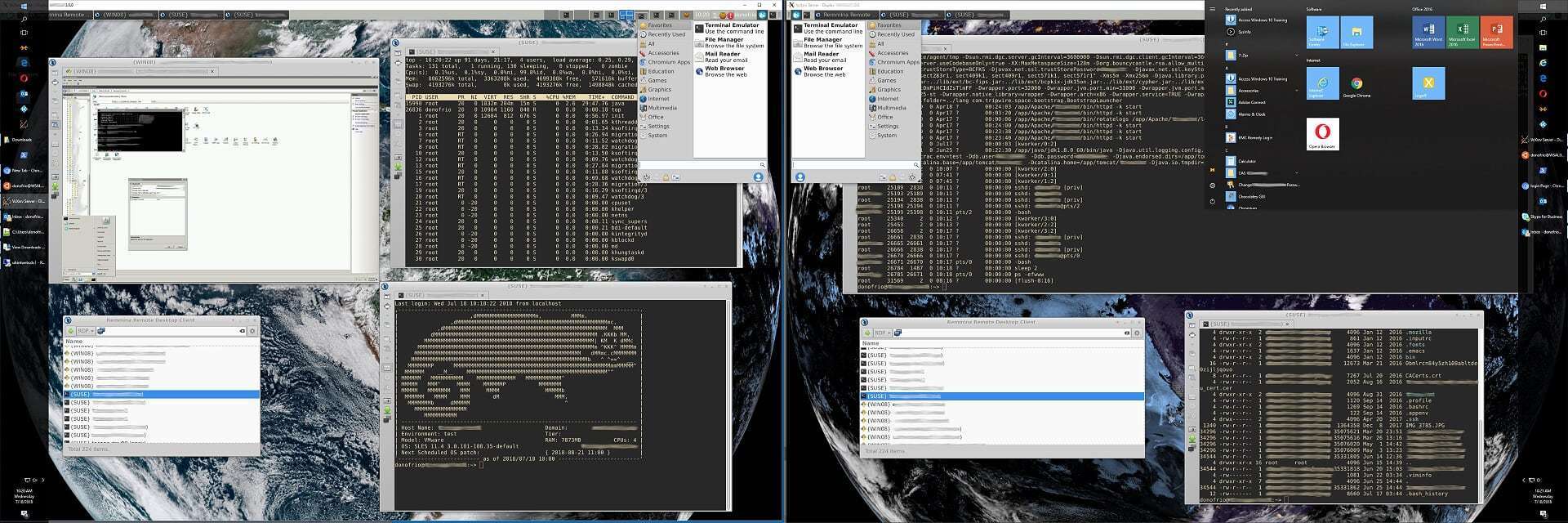Select Accessories category in left Xfce menu
Image resolution: width=1568 pixels, height=523 pixels.
(663, 53)
